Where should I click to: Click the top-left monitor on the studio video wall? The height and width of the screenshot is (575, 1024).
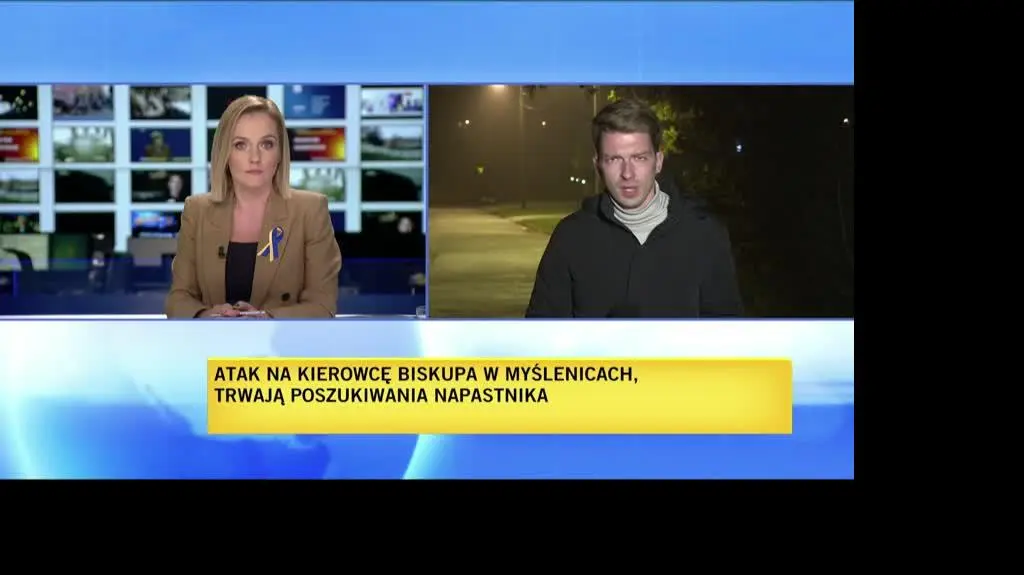point(18,102)
